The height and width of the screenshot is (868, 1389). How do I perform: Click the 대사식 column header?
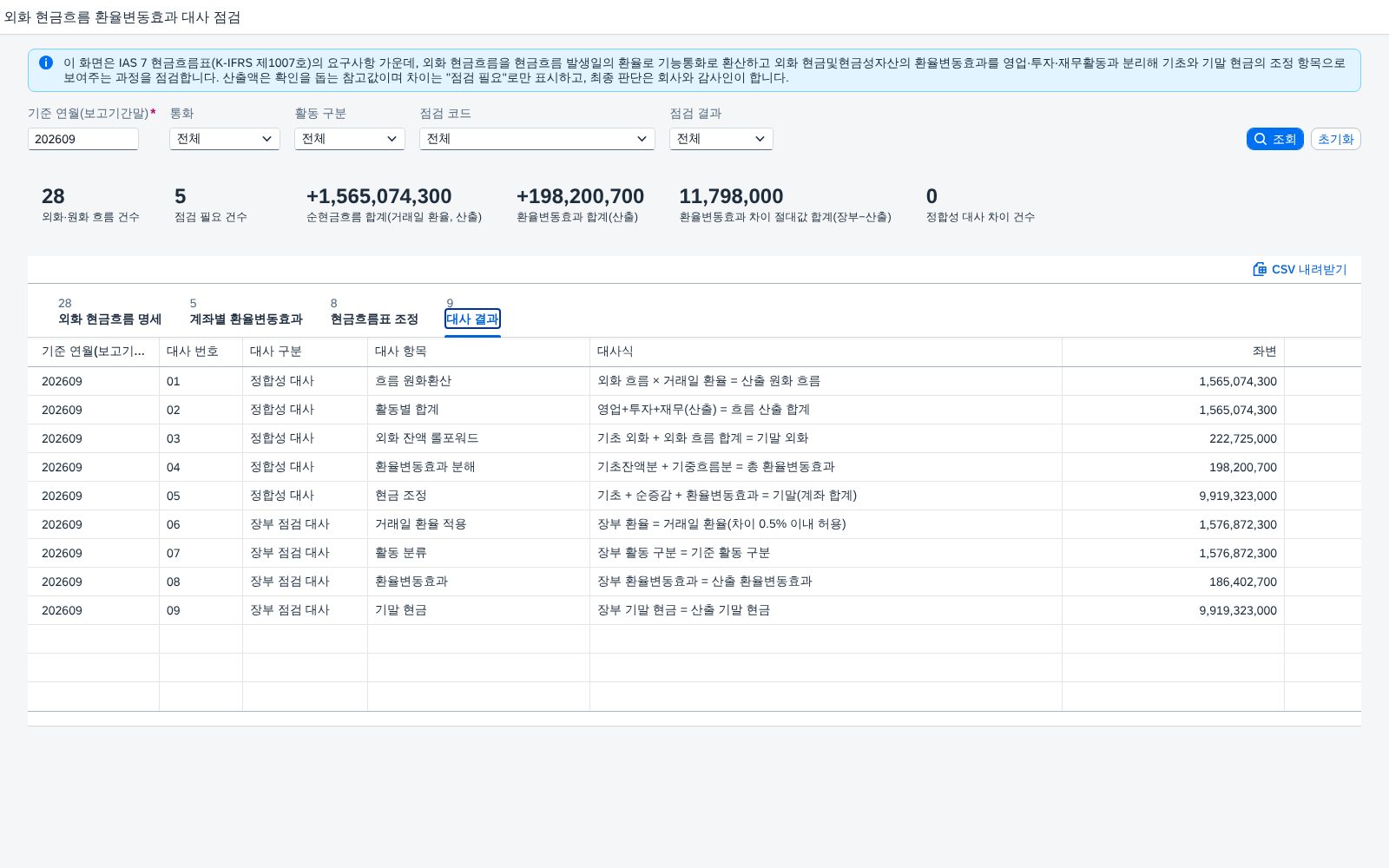[x=826, y=352]
